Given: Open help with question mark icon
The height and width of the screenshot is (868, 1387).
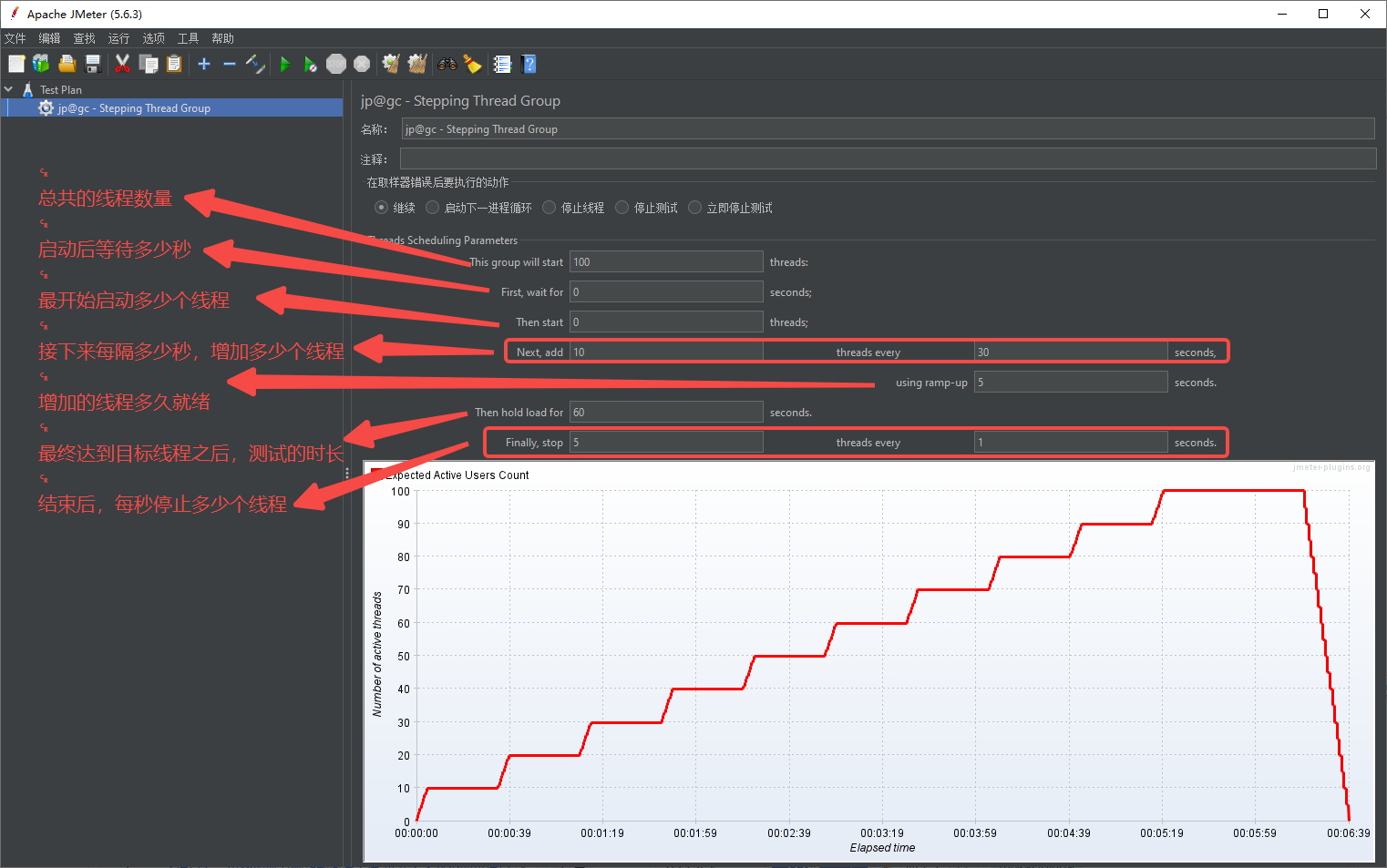Looking at the screenshot, I should coord(529,64).
